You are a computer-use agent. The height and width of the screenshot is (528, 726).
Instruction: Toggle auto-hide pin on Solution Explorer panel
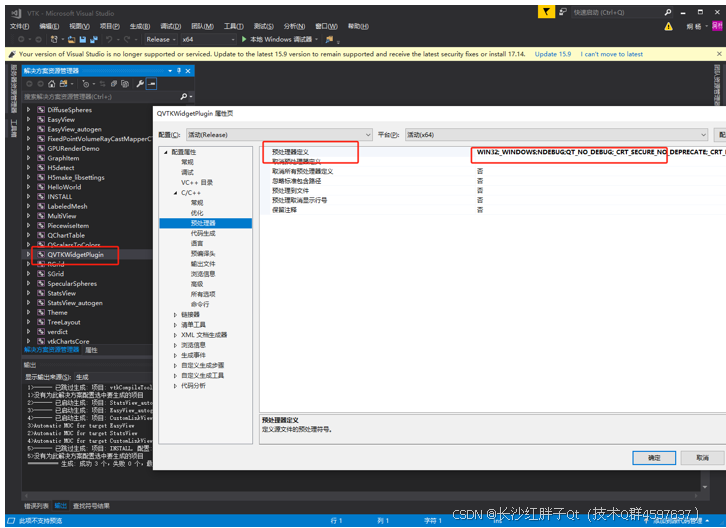pos(179,71)
